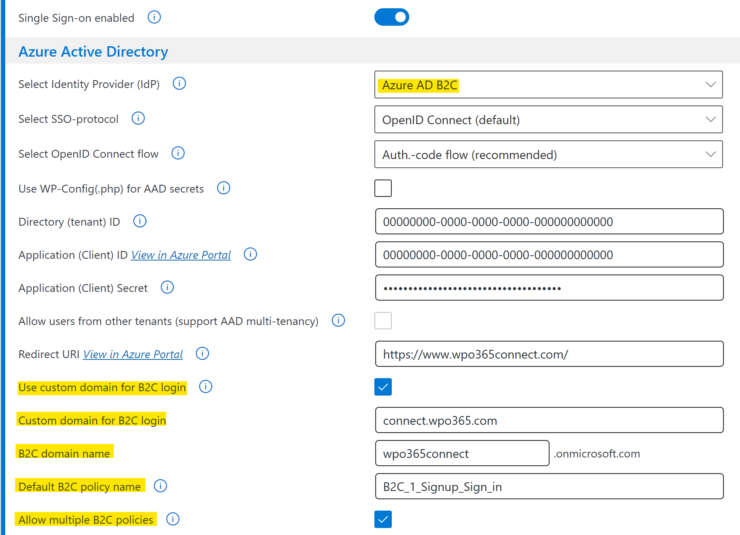740x535 pixels.
Task: Click the Custom domain for B2C login label
Action: (92, 420)
